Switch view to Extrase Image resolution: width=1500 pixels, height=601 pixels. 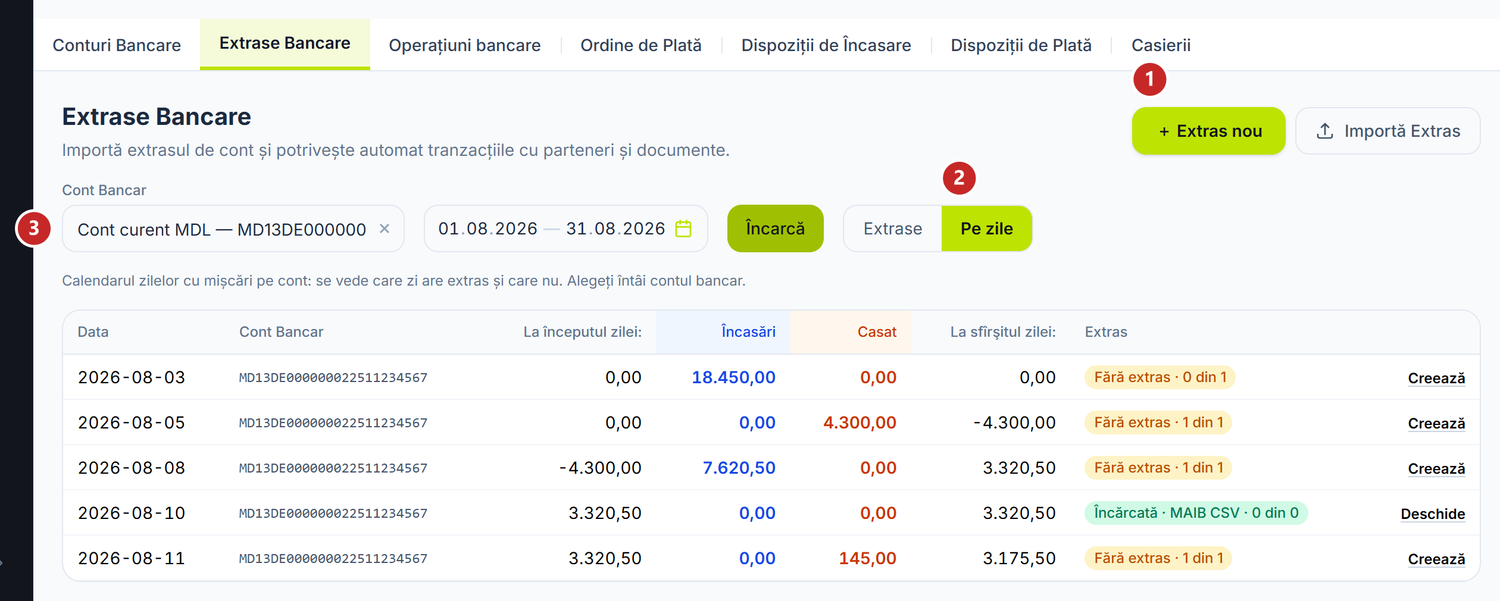pyautogui.click(x=893, y=228)
